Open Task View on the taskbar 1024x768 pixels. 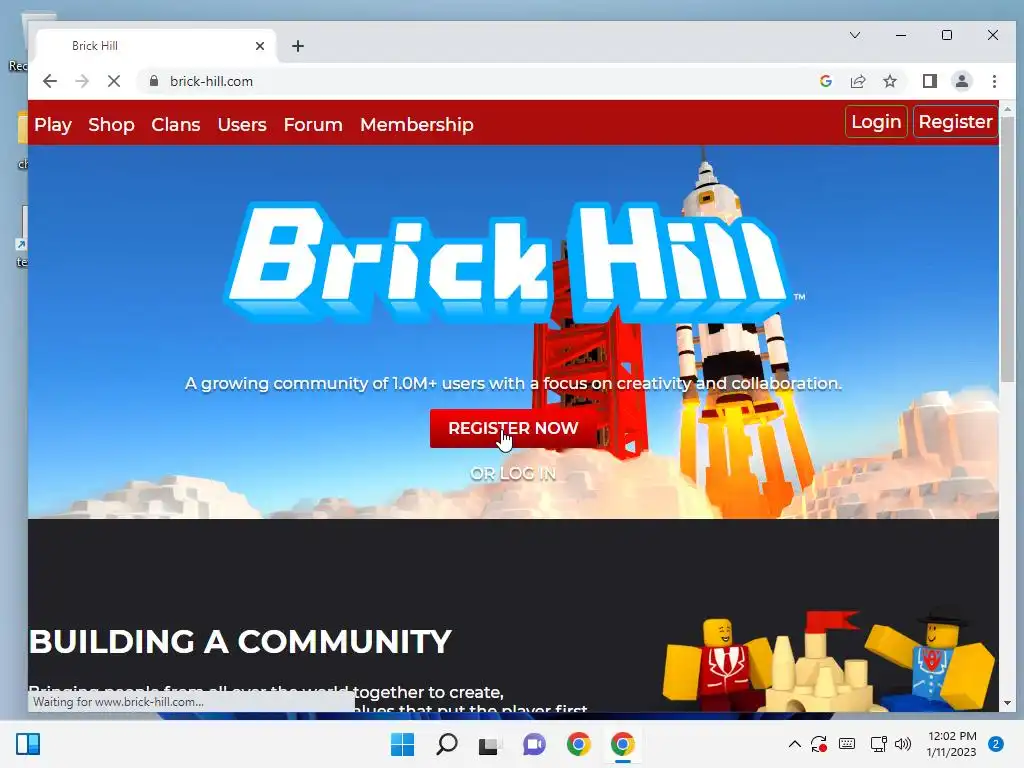pos(489,745)
